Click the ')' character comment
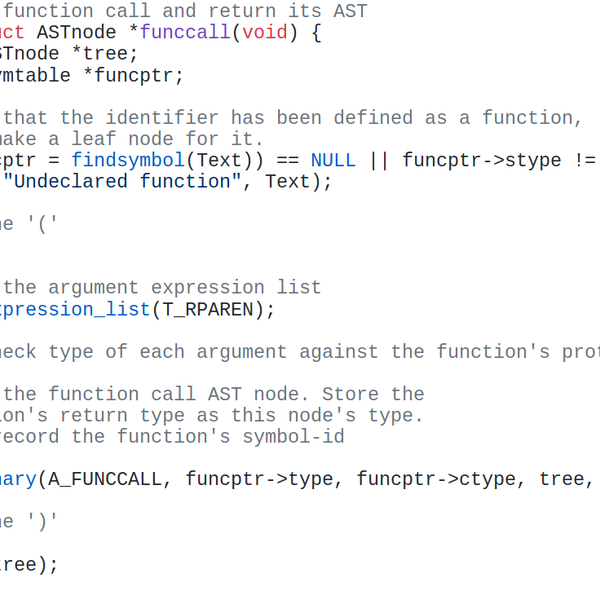The height and width of the screenshot is (600, 600). [x=42, y=522]
